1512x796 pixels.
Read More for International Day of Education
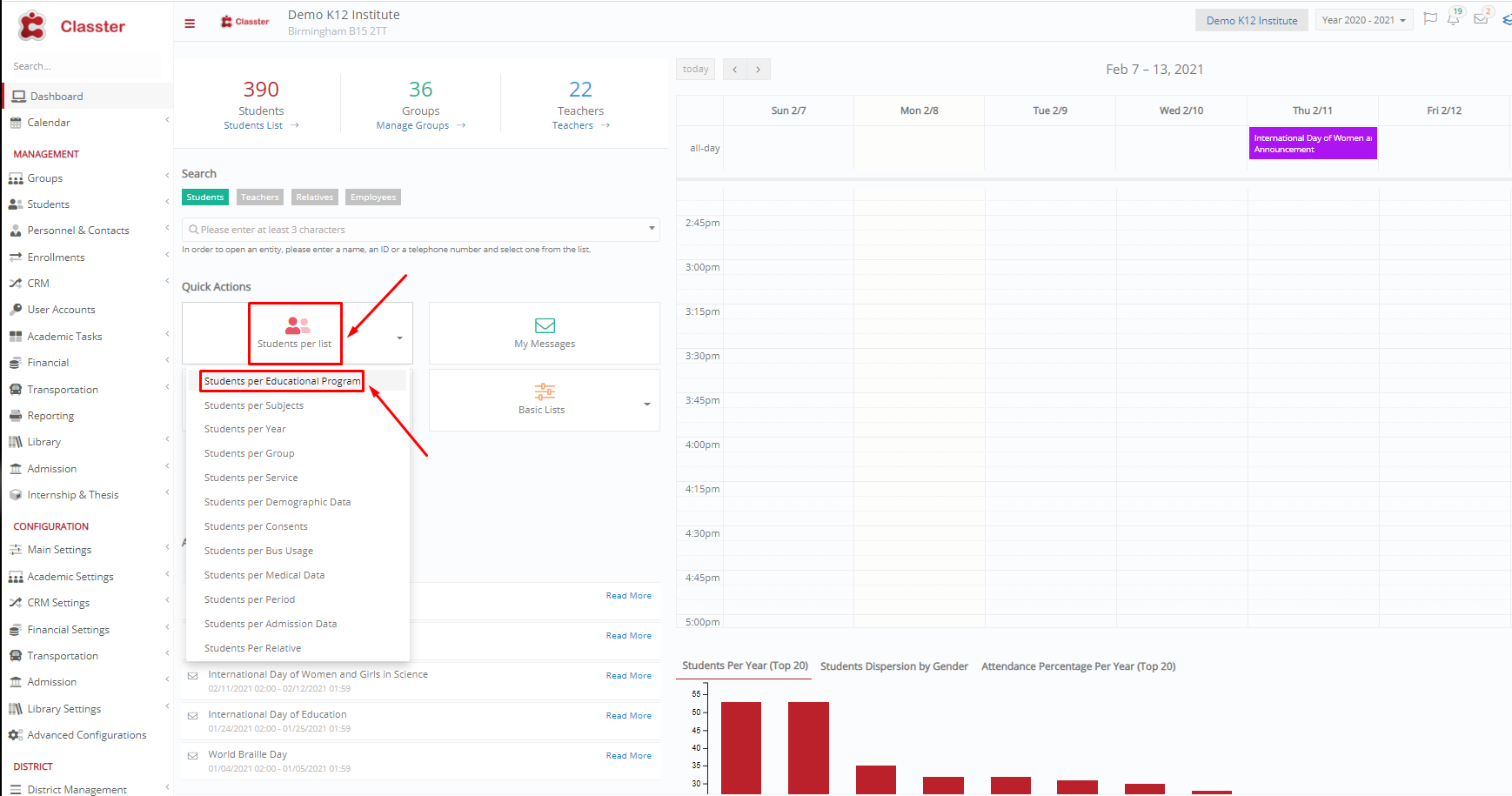click(x=628, y=716)
